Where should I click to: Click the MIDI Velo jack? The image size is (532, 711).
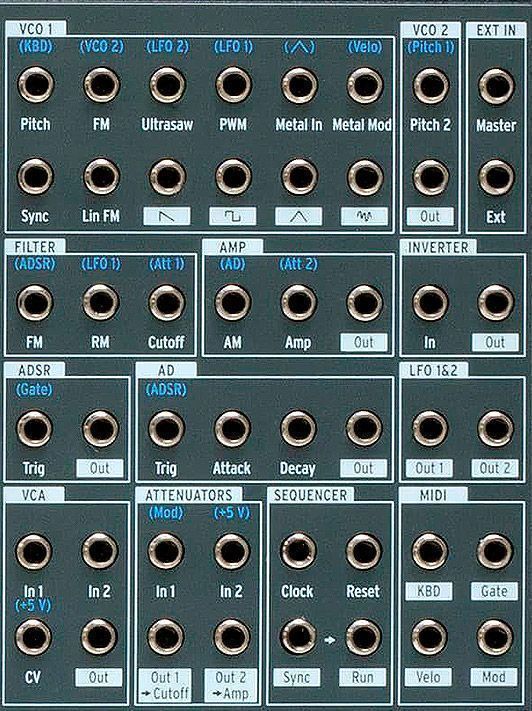pos(429,637)
